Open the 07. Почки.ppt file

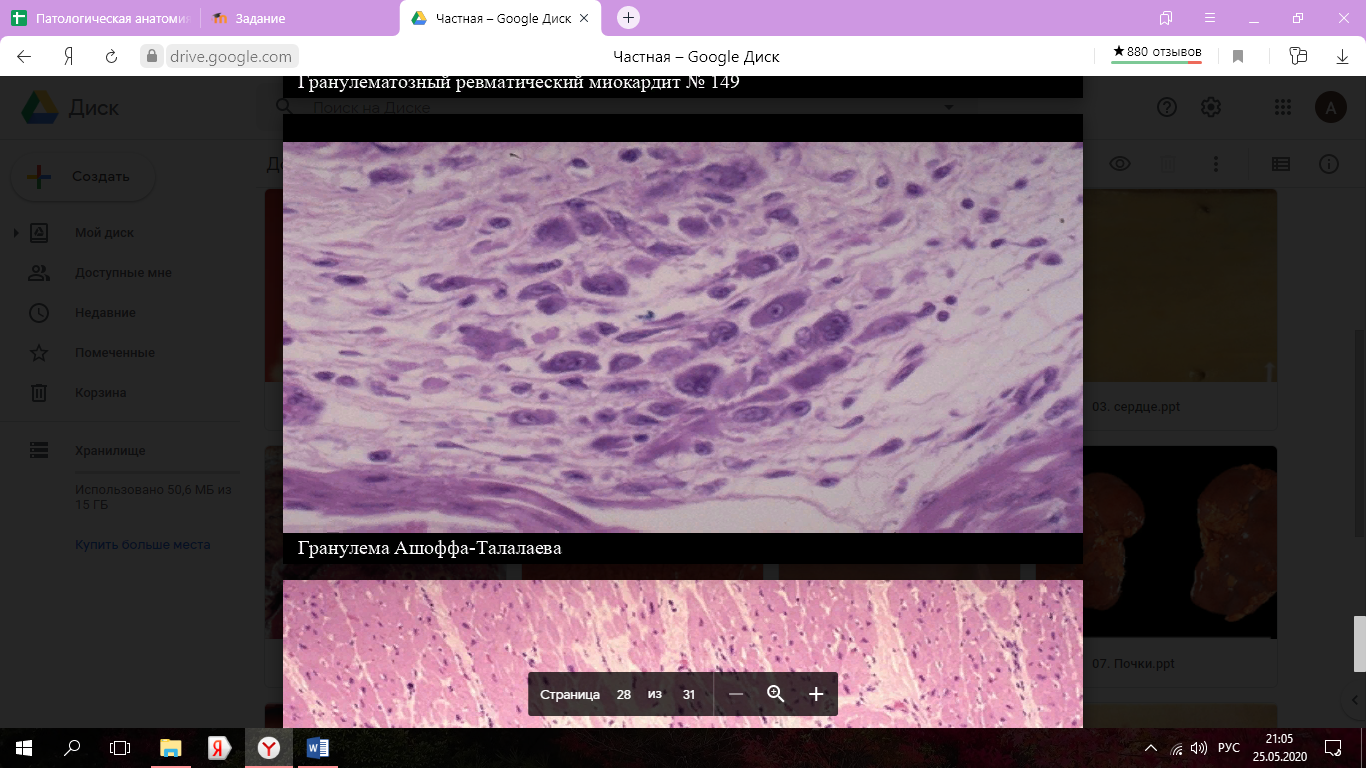tap(1132, 663)
